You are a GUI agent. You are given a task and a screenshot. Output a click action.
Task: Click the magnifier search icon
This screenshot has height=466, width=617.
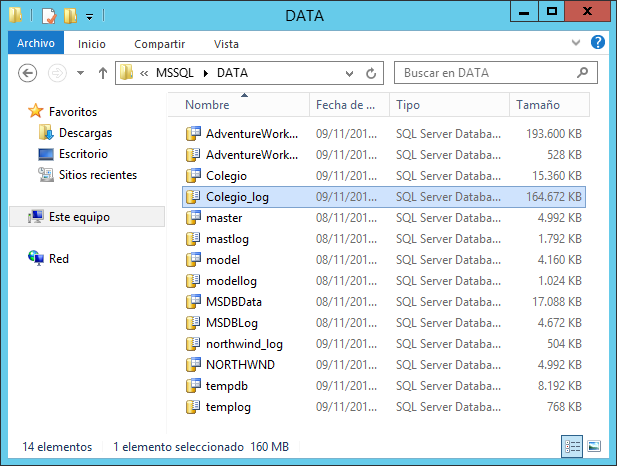tap(582, 72)
